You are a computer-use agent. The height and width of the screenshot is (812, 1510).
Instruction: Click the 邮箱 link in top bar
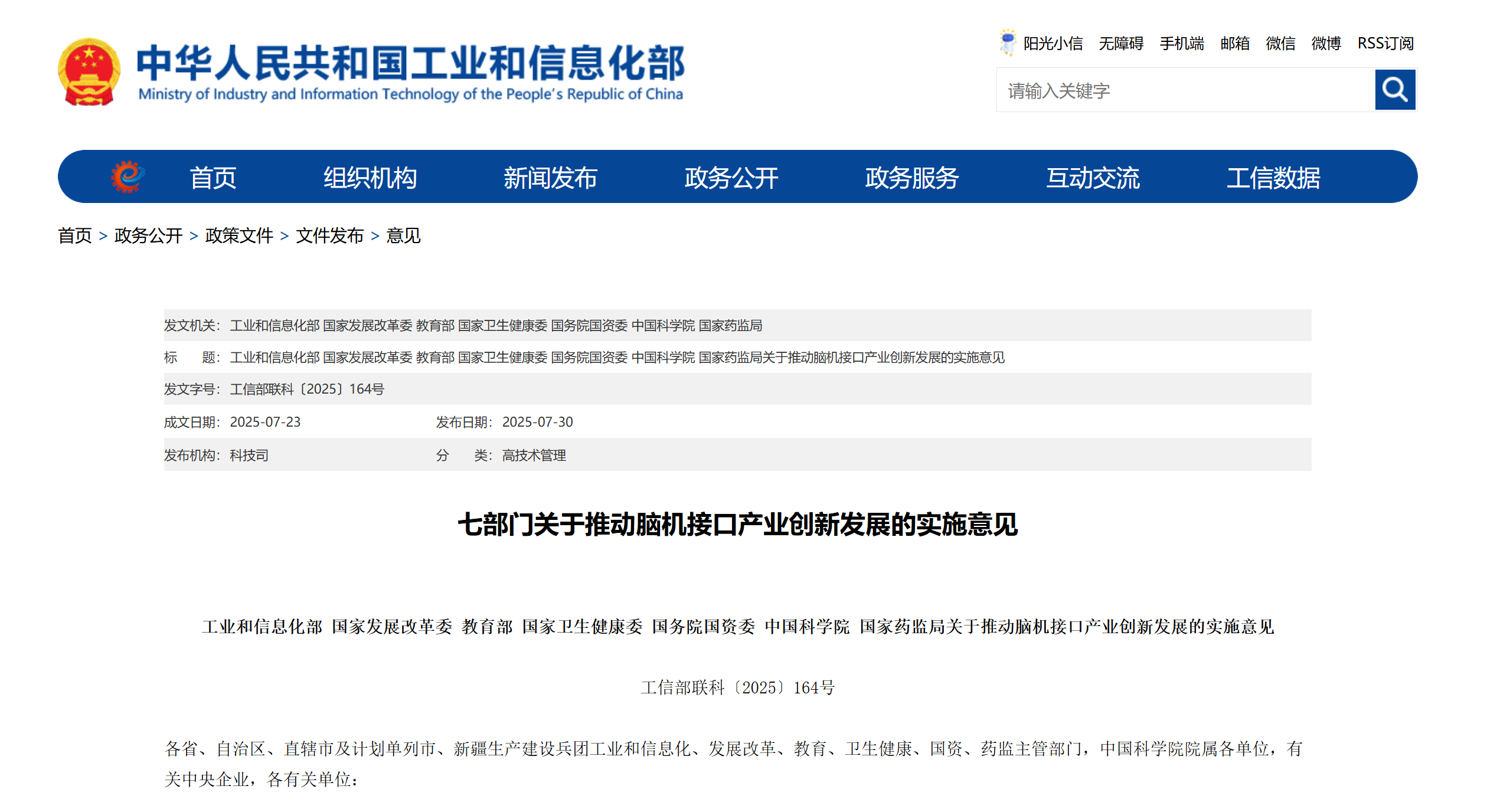click(x=1234, y=44)
